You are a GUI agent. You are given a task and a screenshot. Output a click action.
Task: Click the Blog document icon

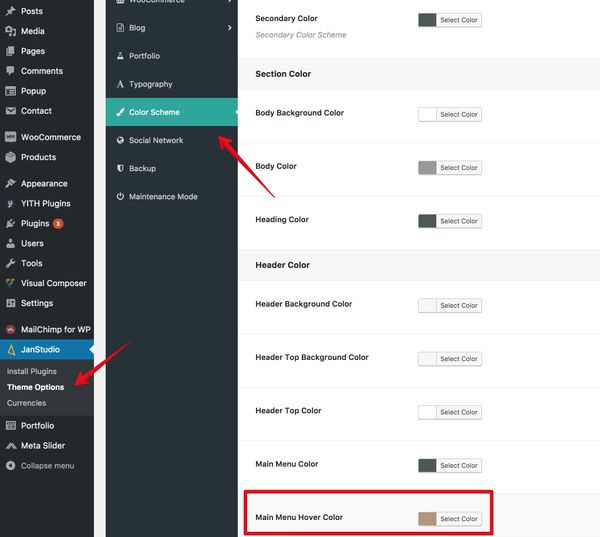pyautogui.click(x=120, y=28)
